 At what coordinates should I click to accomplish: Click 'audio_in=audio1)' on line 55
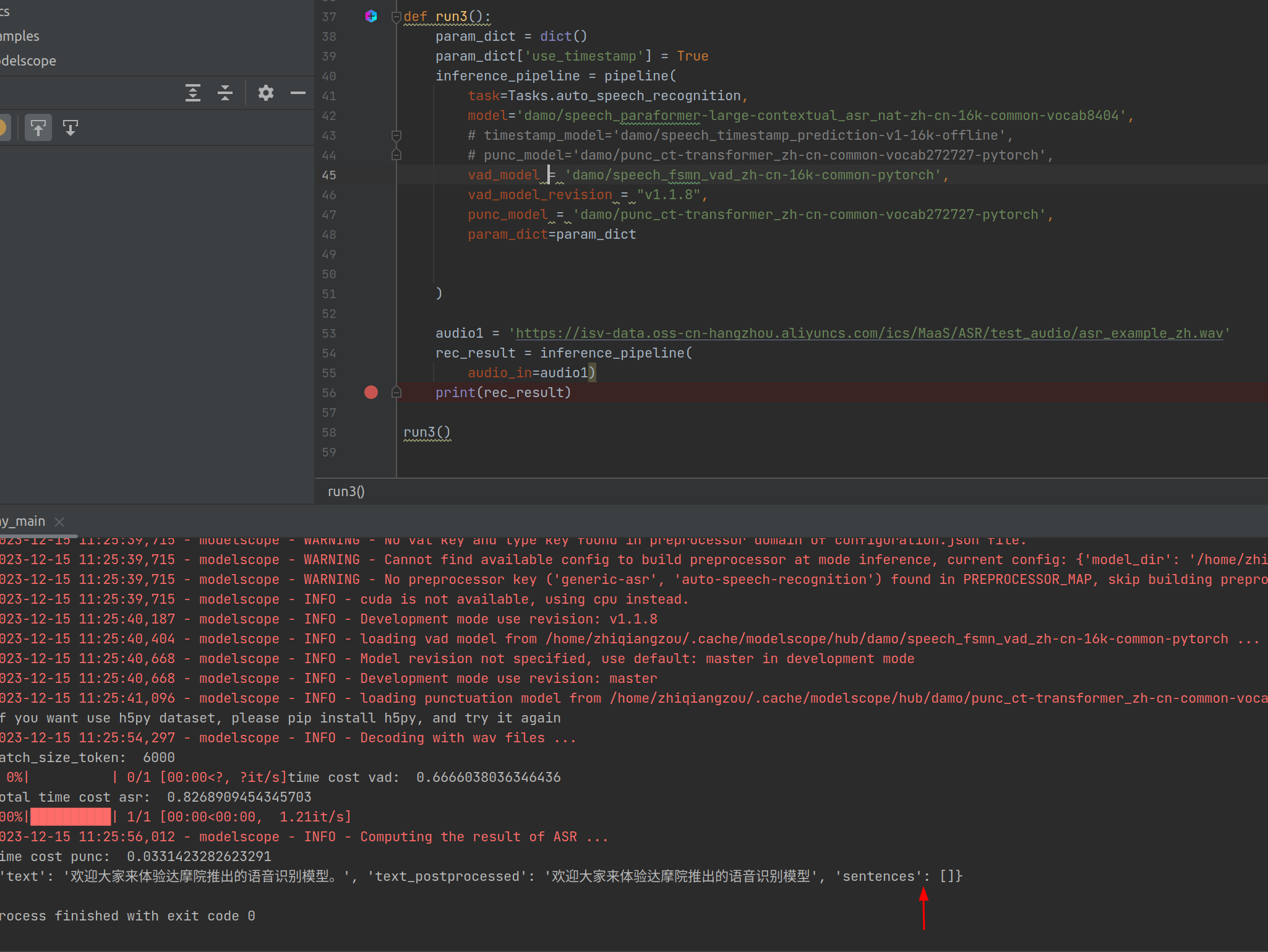point(531,373)
